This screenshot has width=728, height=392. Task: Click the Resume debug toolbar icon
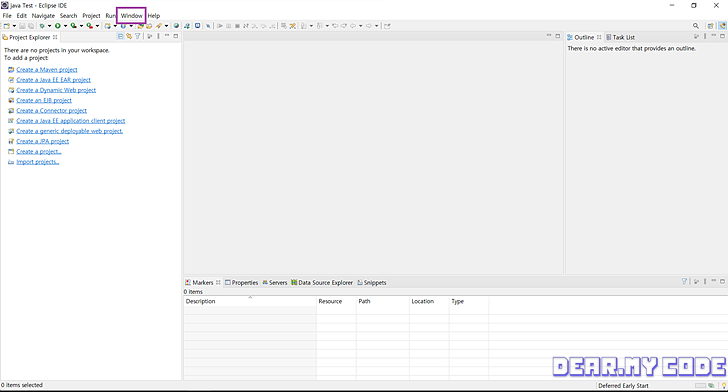(x=220, y=26)
